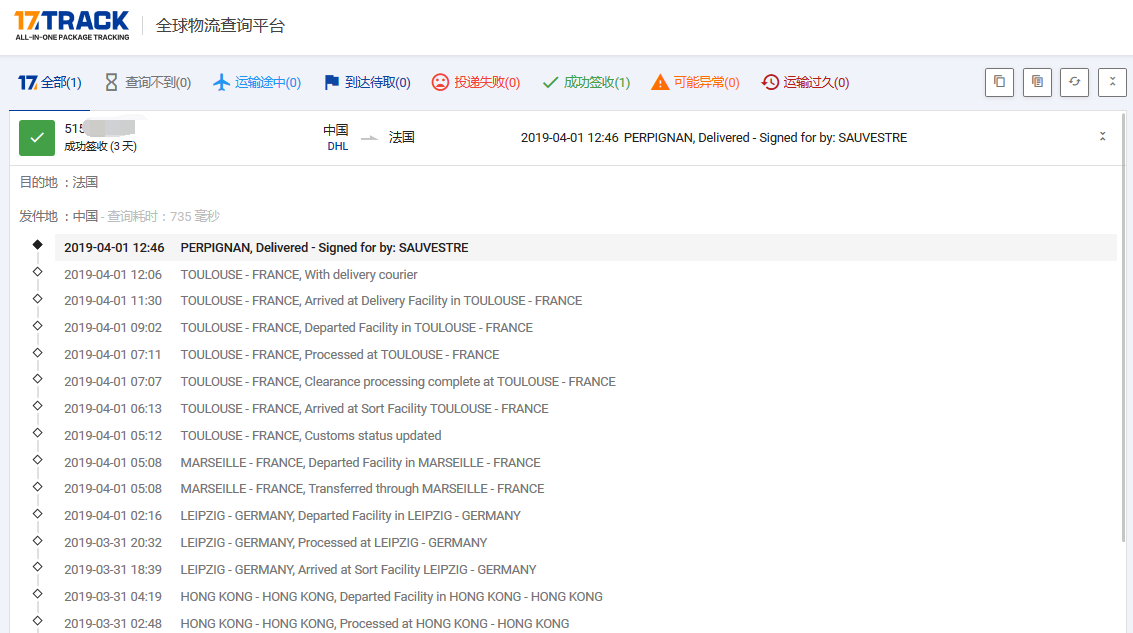Filter by 运输途中(0) in transit
Image resolution: width=1133 pixels, height=633 pixels.
(x=257, y=83)
